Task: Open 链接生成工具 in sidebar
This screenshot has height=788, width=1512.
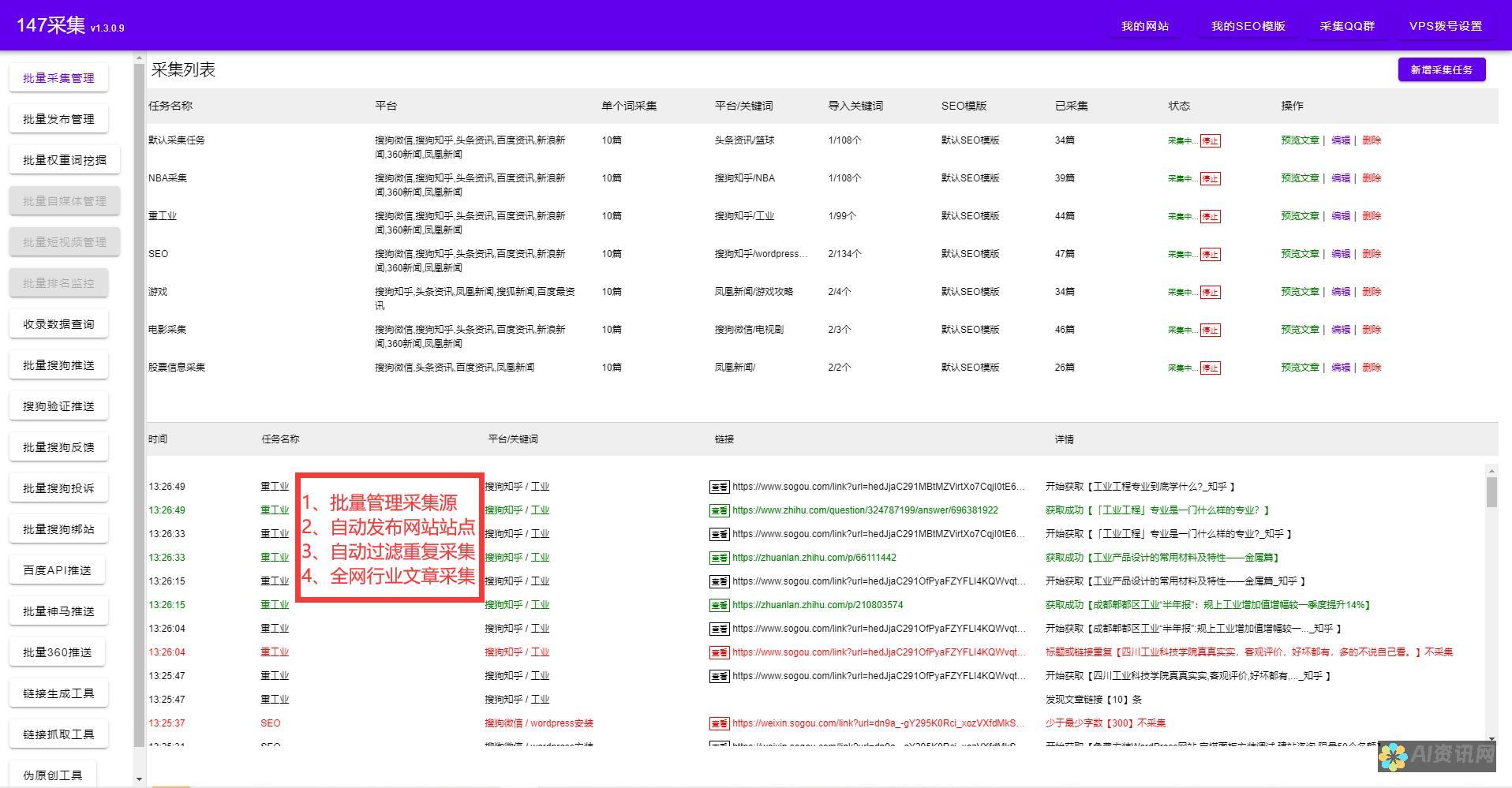Action: tap(58, 693)
